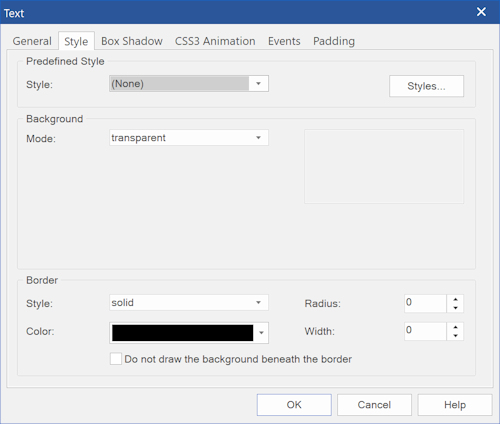Image resolution: width=500 pixels, height=424 pixels.
Task: Enable Do not draw background beneath border
Action: 116,359
